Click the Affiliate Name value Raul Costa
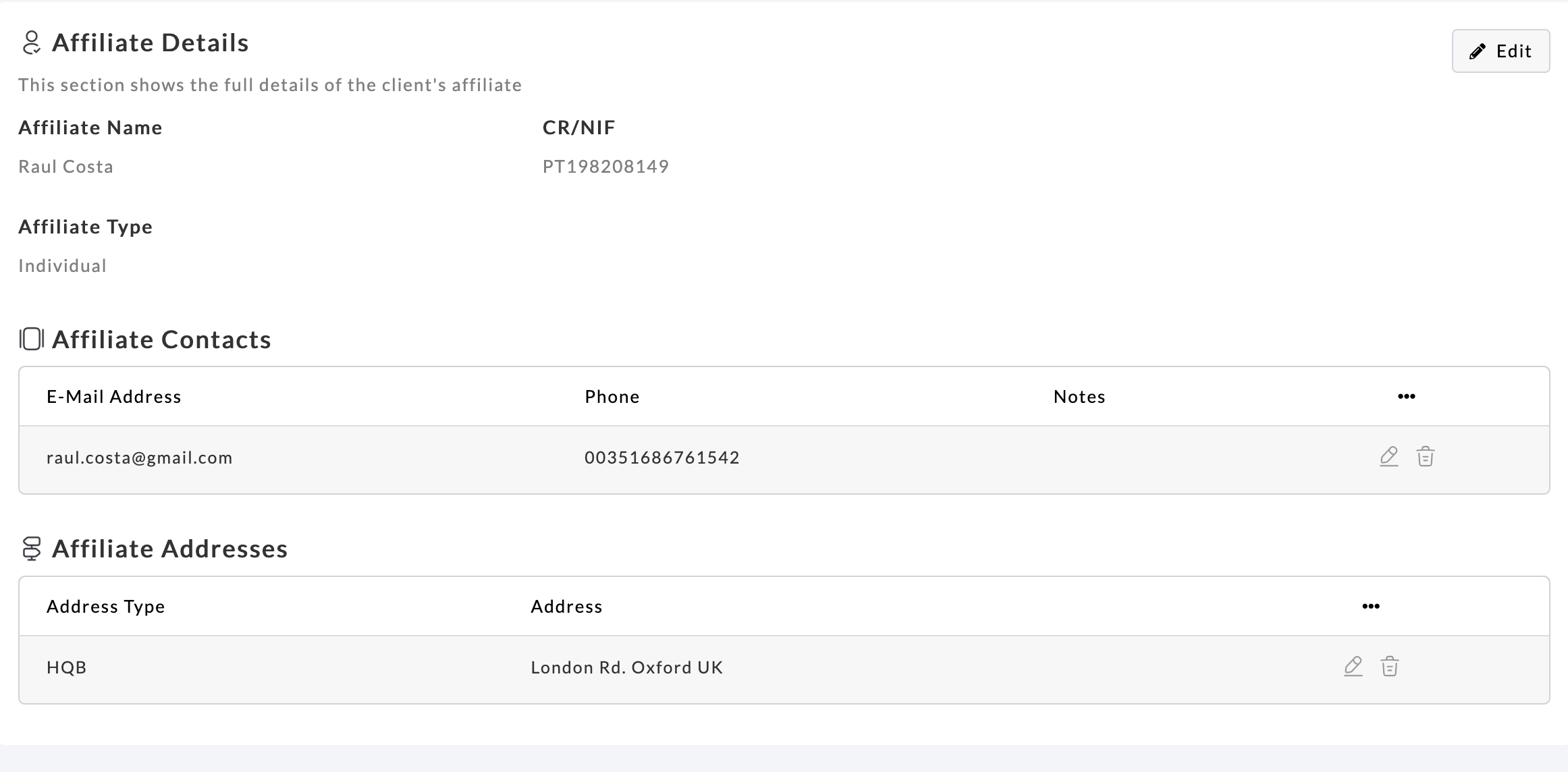The image size is (1568, 772). 65,167
